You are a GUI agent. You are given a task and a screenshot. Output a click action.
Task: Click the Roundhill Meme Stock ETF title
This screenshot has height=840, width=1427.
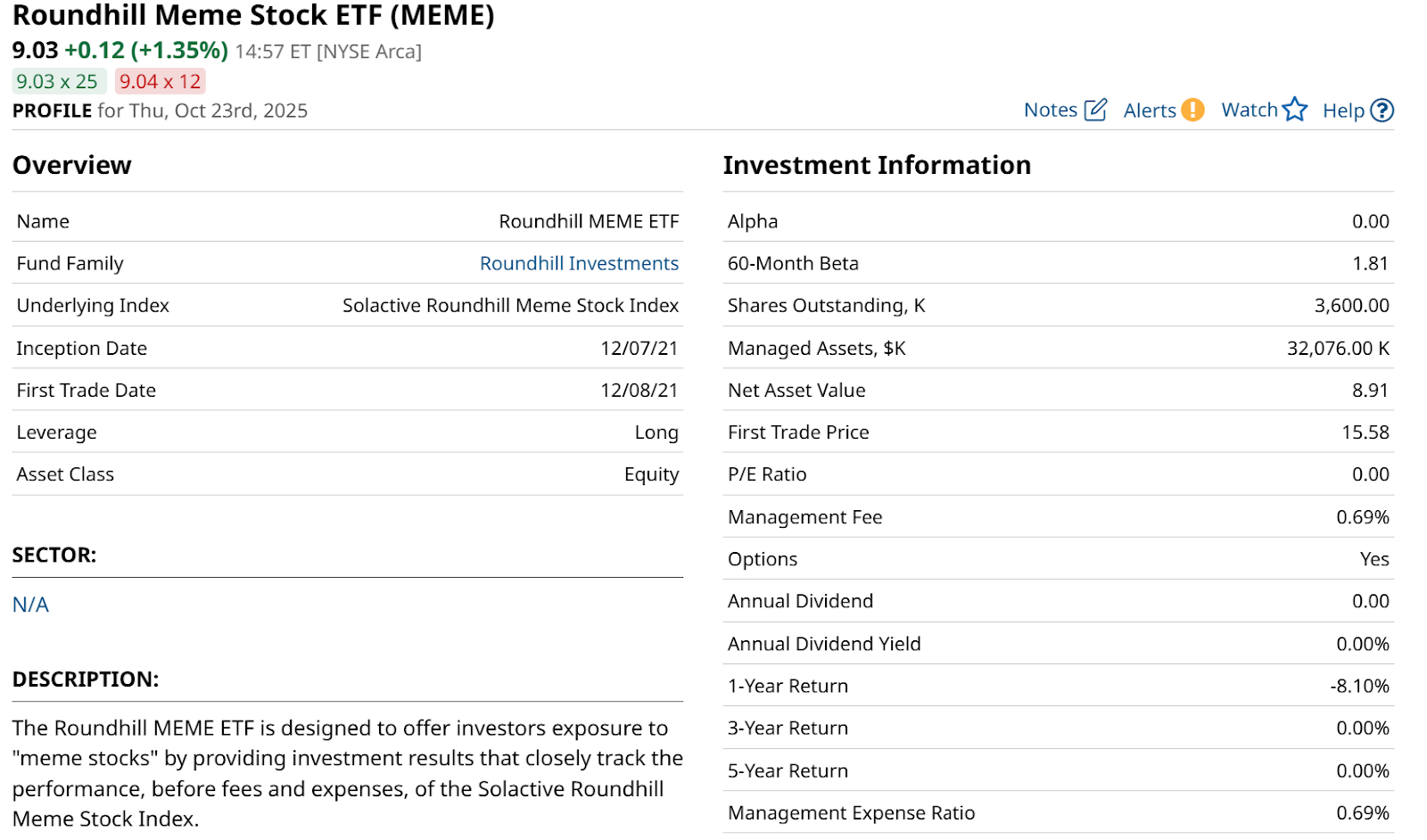click(253, 16)
